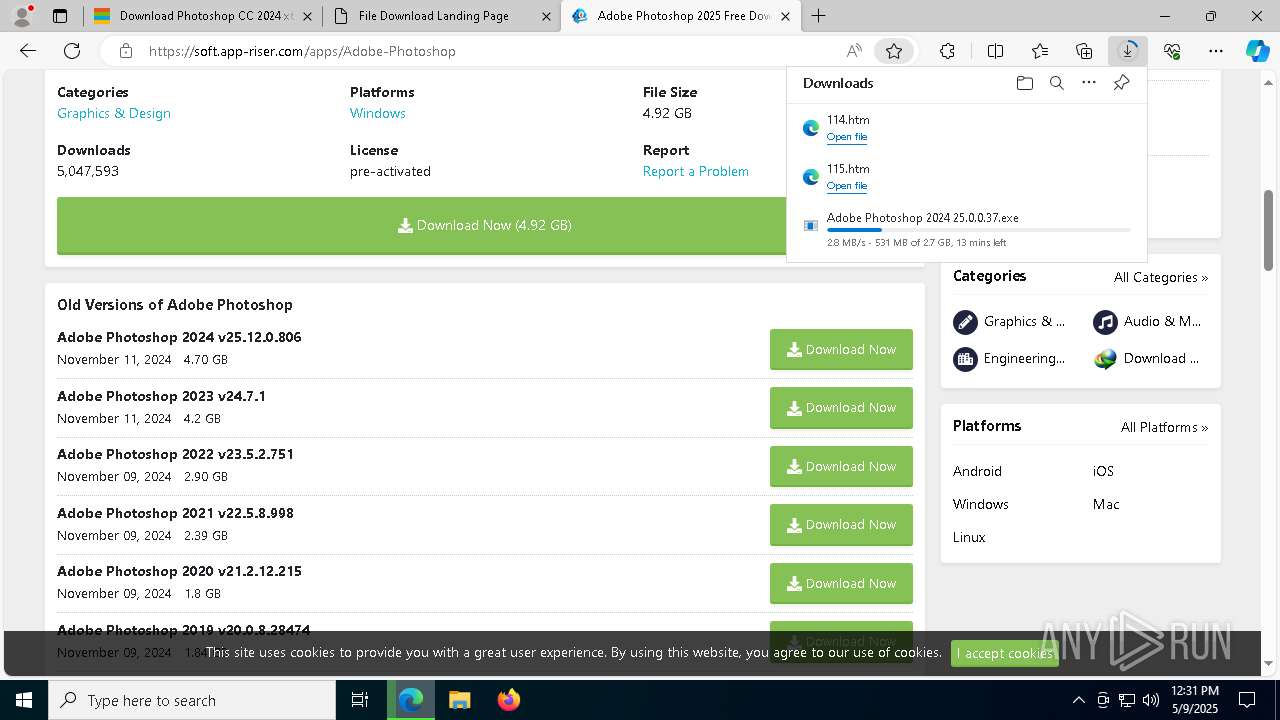Select Windows link in Platforms sidebar
This screenshot has height=720, width=1280.
(x=980, y=504)
